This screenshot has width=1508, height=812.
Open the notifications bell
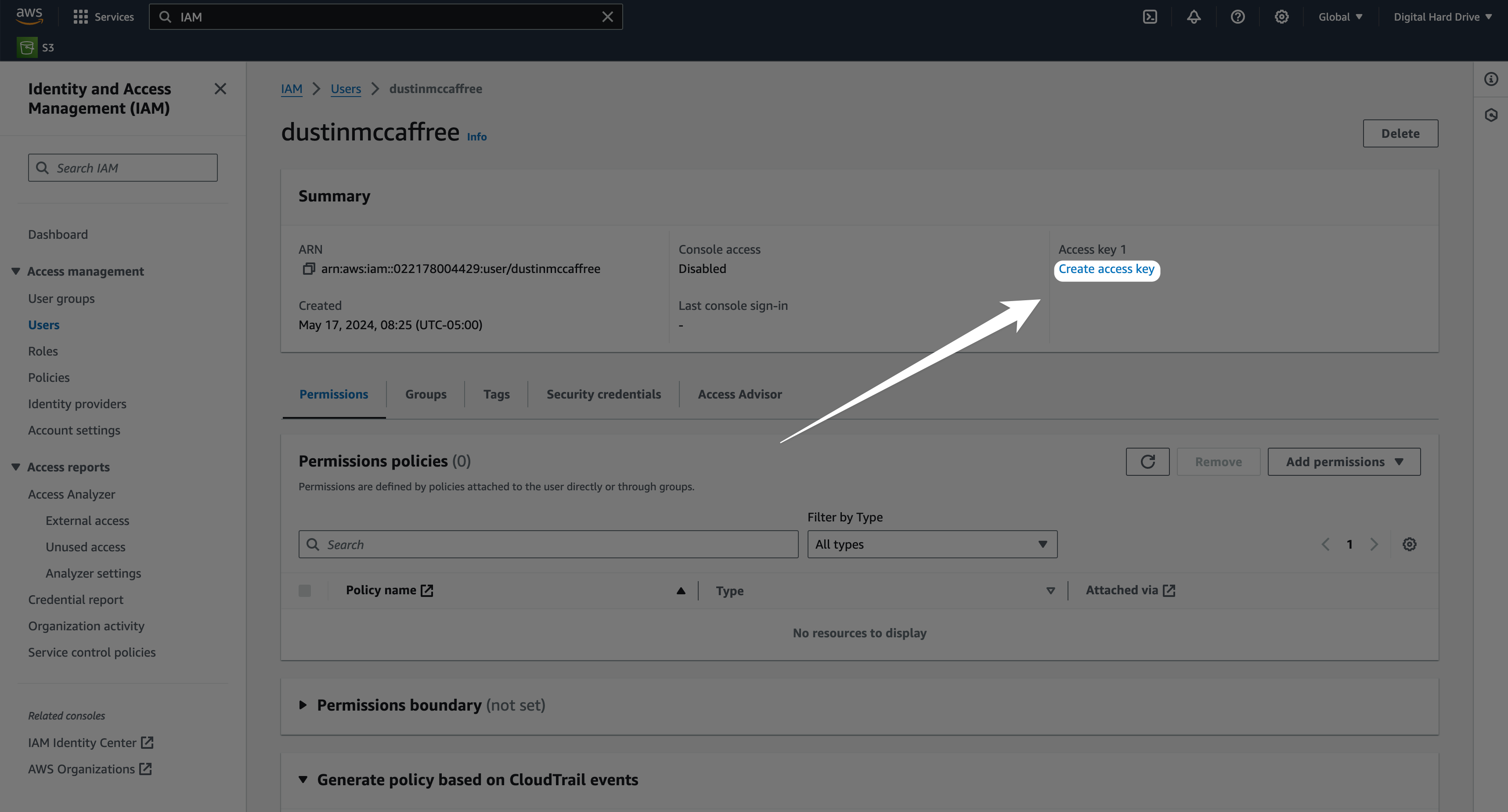click(x=1194, y=17)
